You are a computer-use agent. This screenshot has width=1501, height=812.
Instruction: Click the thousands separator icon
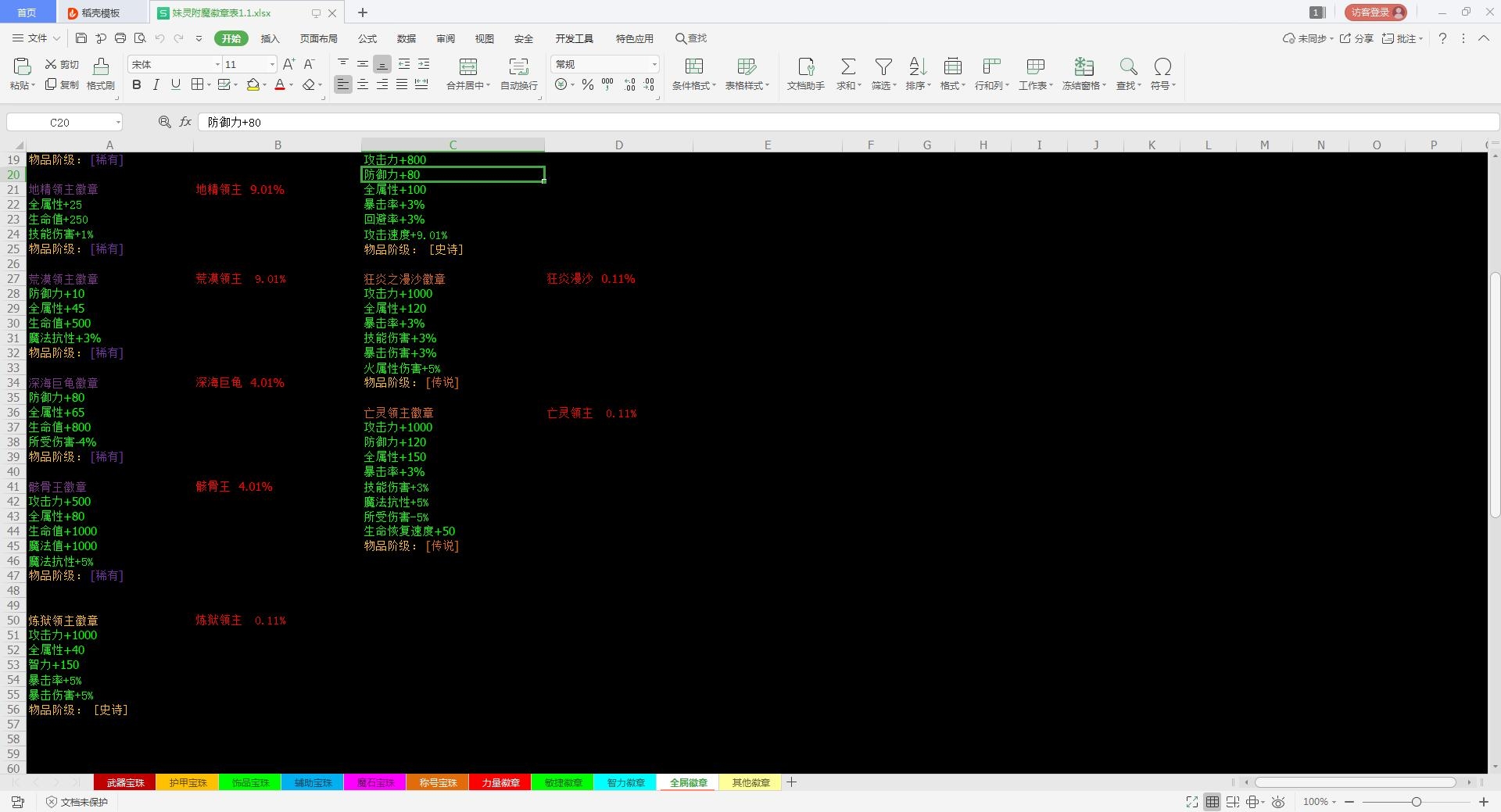607,84
